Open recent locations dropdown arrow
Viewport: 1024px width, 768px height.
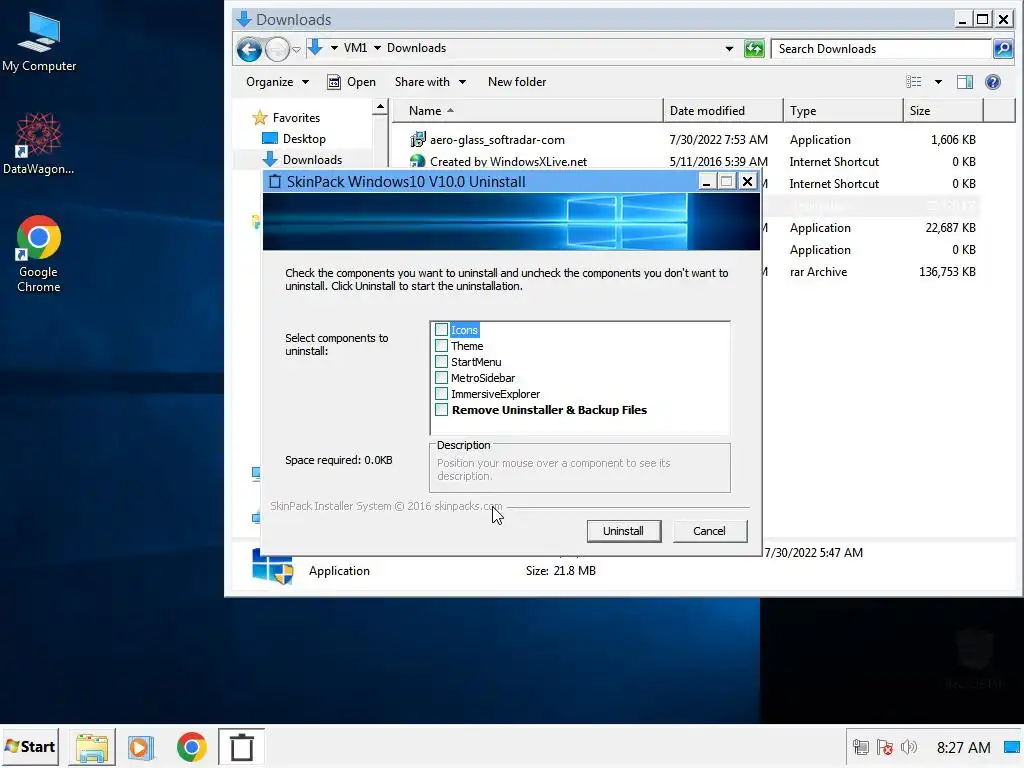click(296, 50)
